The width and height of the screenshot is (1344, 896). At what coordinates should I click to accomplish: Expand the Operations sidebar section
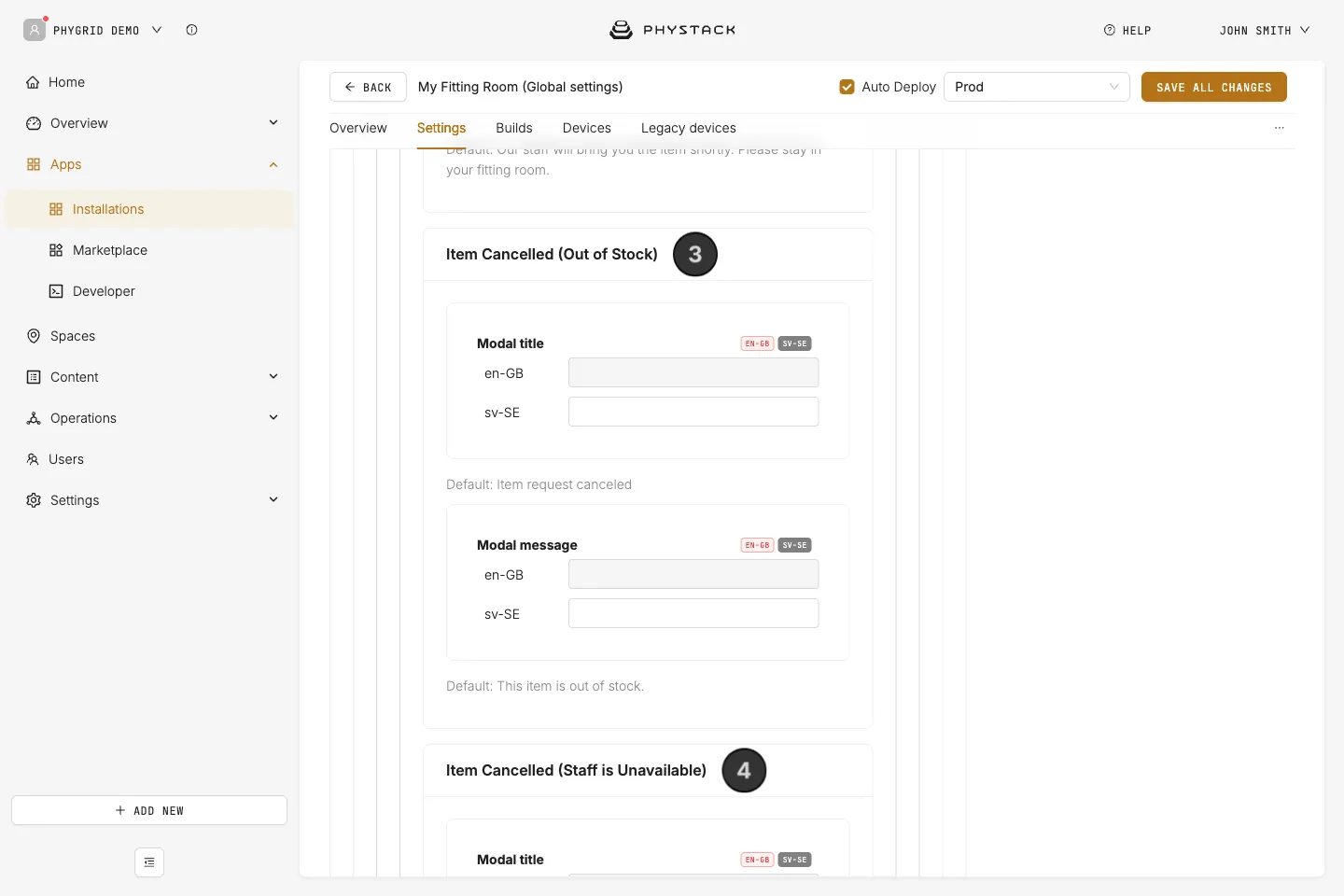[x=273, y=418]
